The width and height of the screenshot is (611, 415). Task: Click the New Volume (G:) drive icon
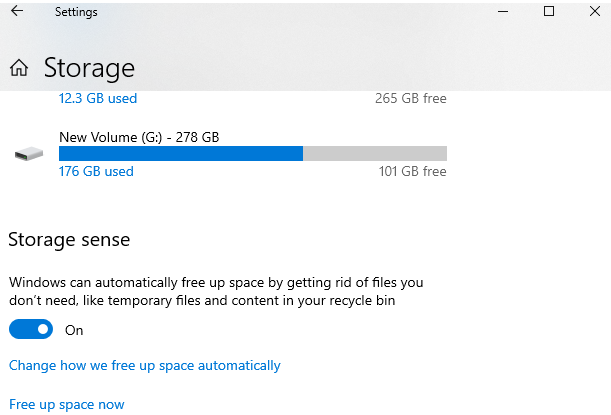29,154
